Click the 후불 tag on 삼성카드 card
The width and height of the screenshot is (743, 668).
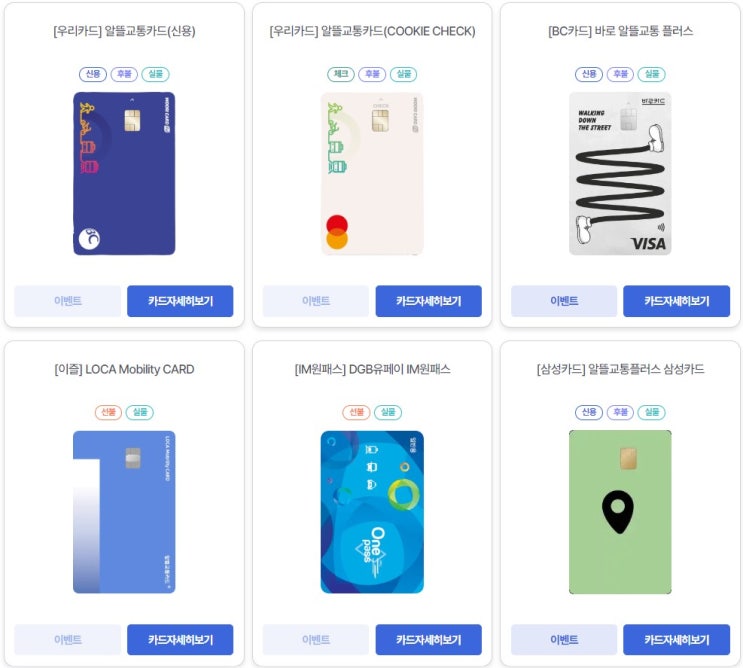tap(620, 412)
